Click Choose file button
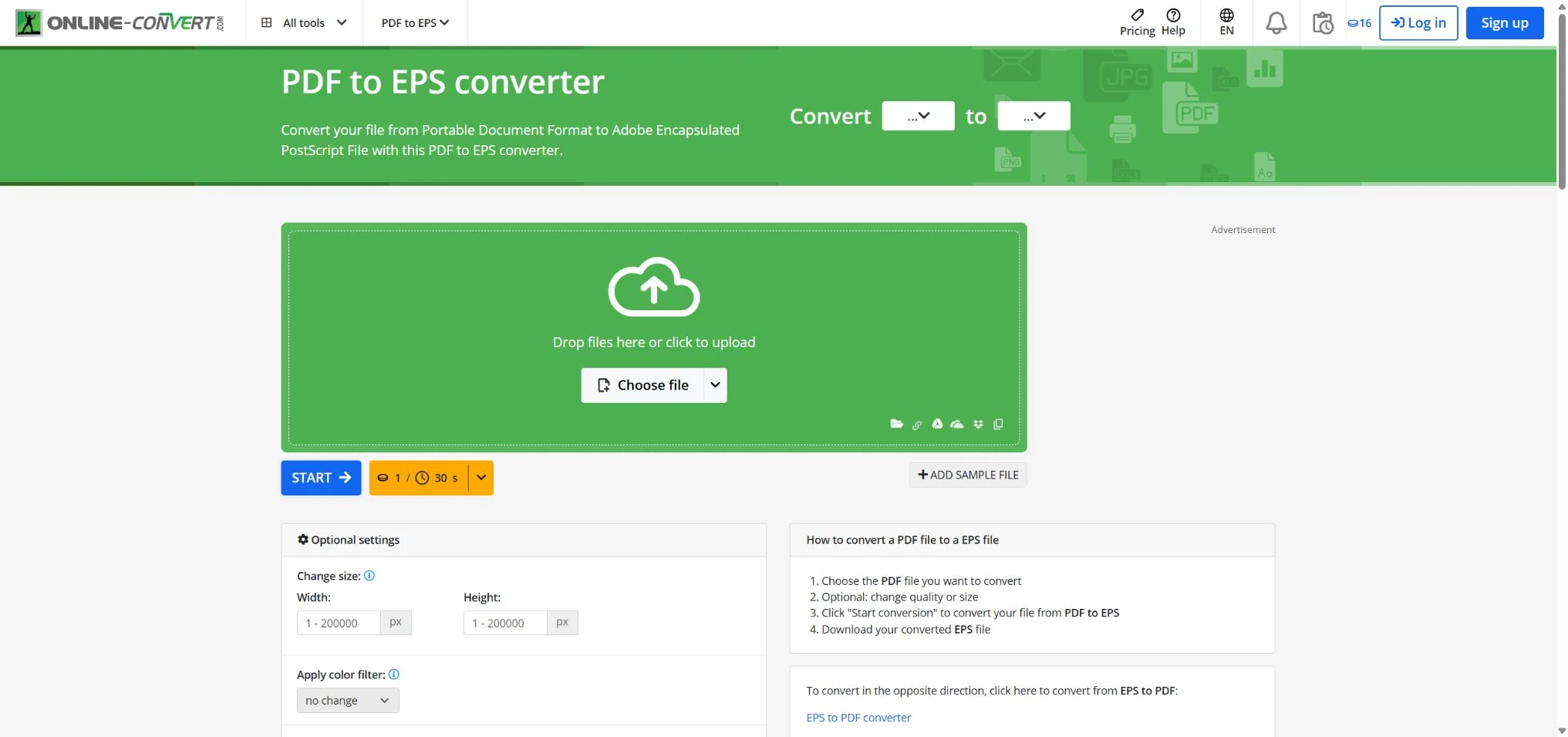 point(642,385)
